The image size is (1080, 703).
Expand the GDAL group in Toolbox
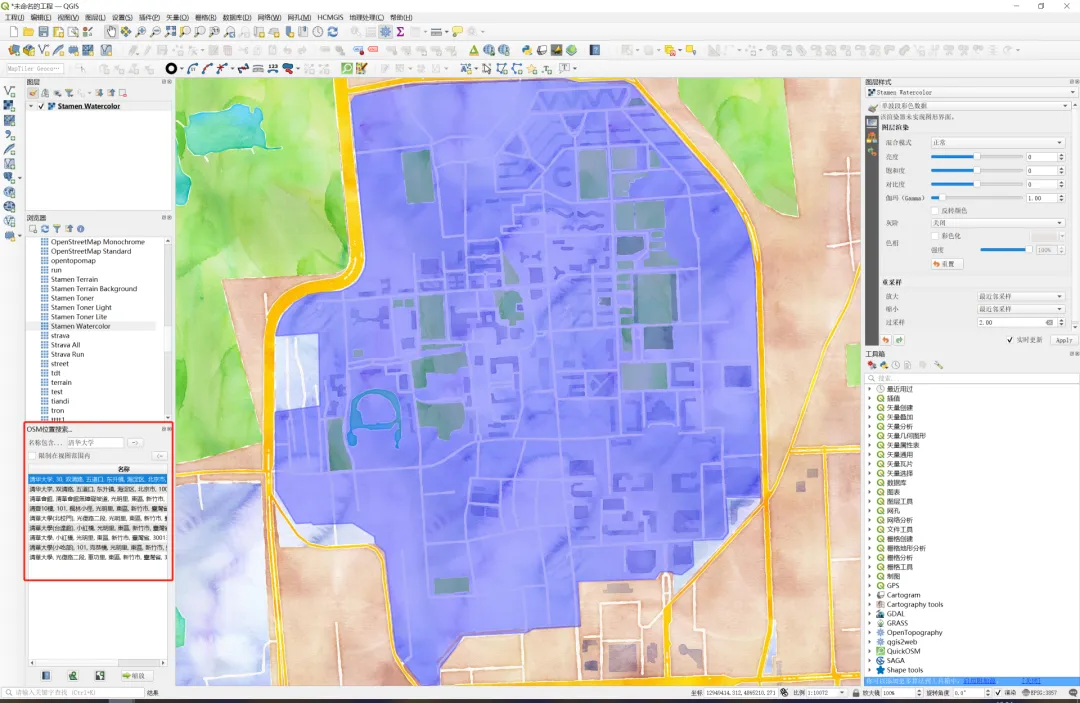point(869,613)
